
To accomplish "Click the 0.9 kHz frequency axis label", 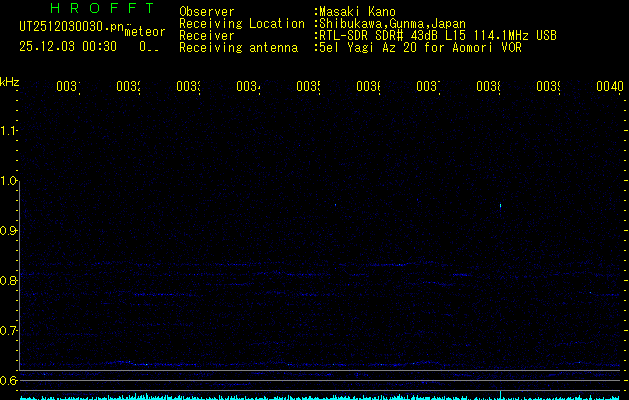I will tap(8, 231).
